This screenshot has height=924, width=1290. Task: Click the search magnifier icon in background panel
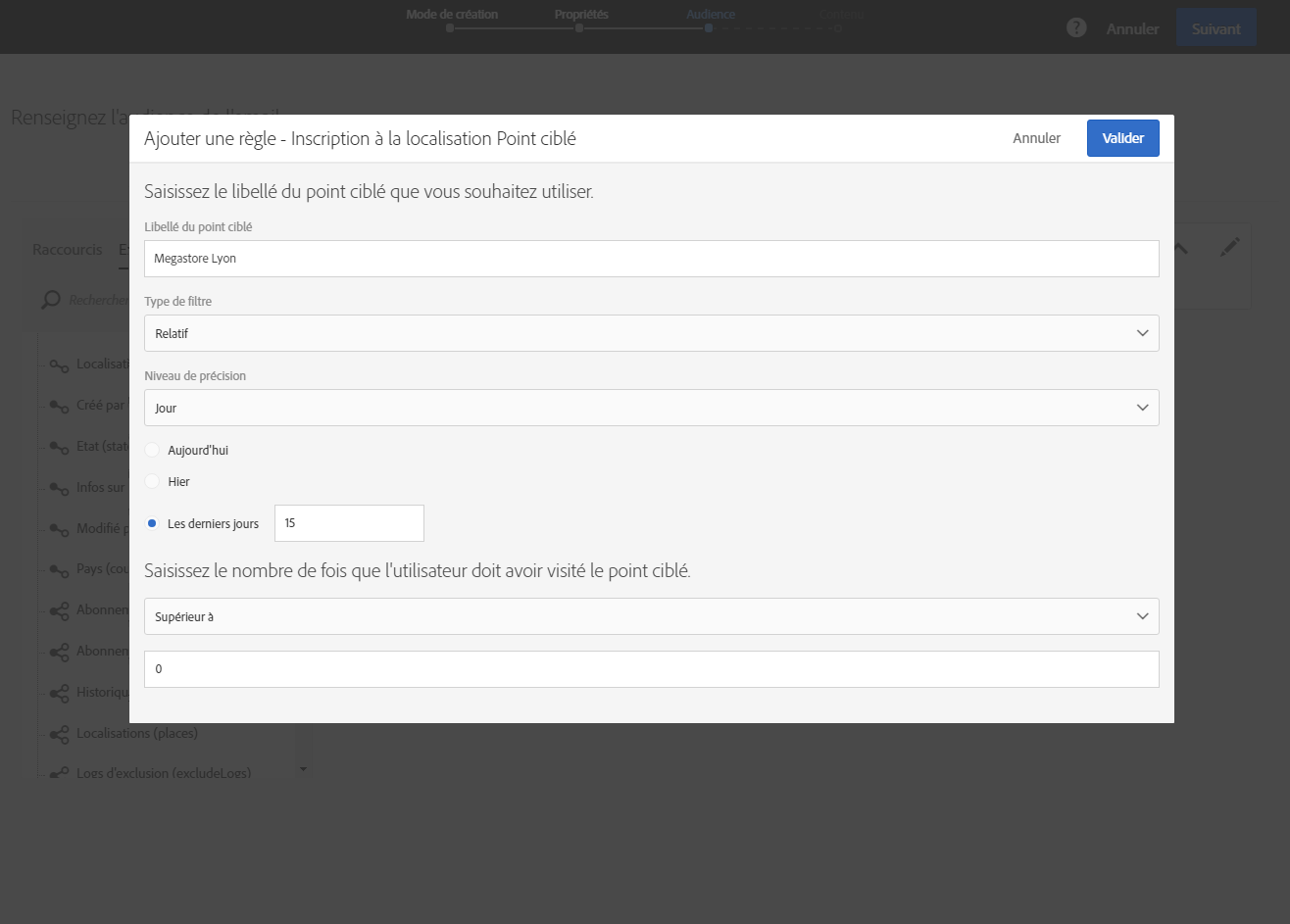point(51,300)
